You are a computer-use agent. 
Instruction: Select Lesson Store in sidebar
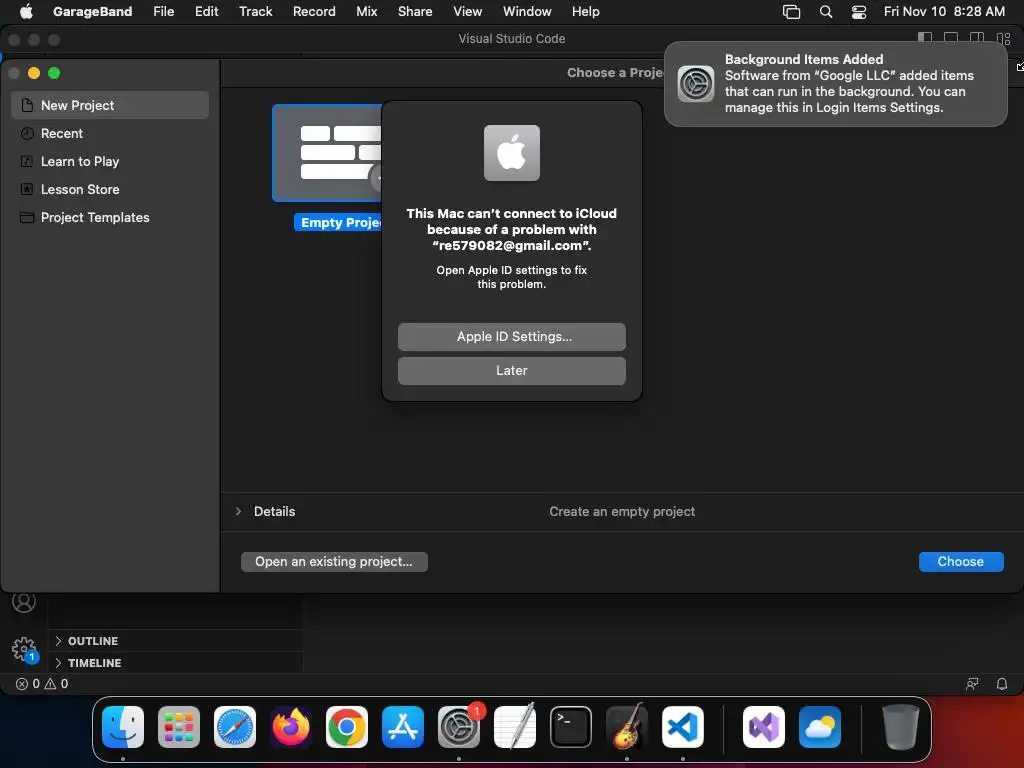point(110,189)
